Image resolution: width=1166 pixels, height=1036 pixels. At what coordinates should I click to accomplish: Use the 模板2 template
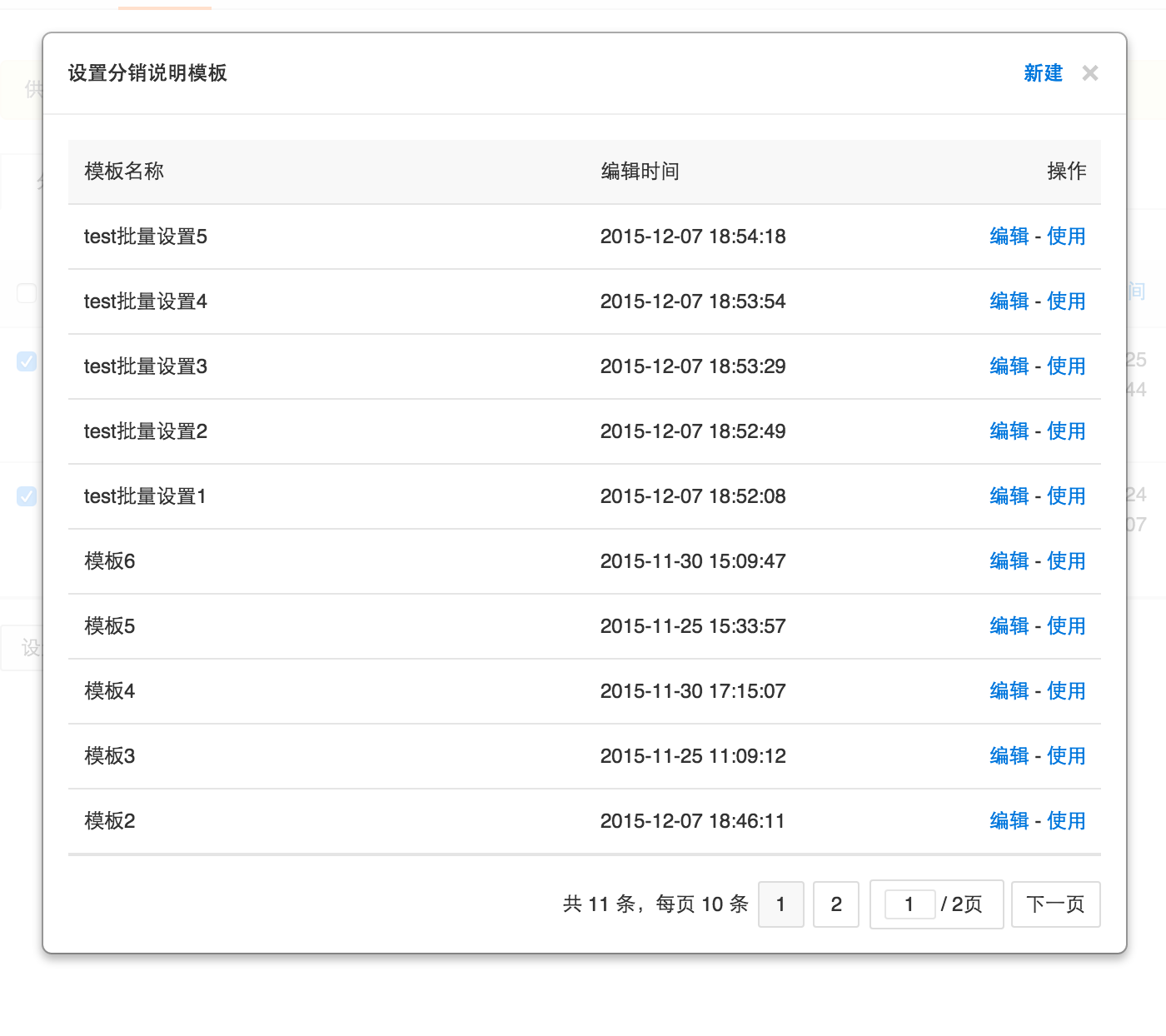1066,821
